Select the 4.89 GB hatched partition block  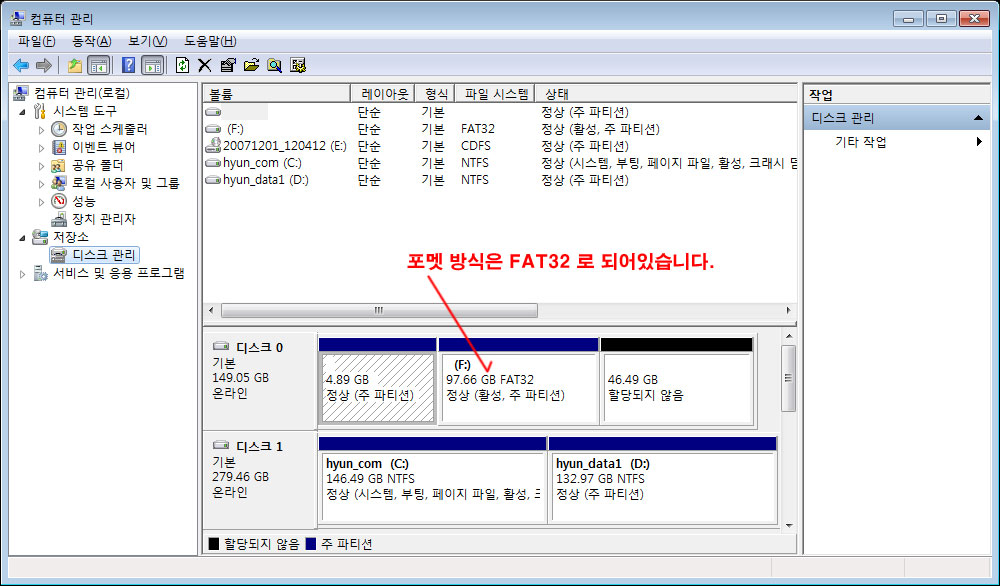pyautogui.click(x=378, y=387)
